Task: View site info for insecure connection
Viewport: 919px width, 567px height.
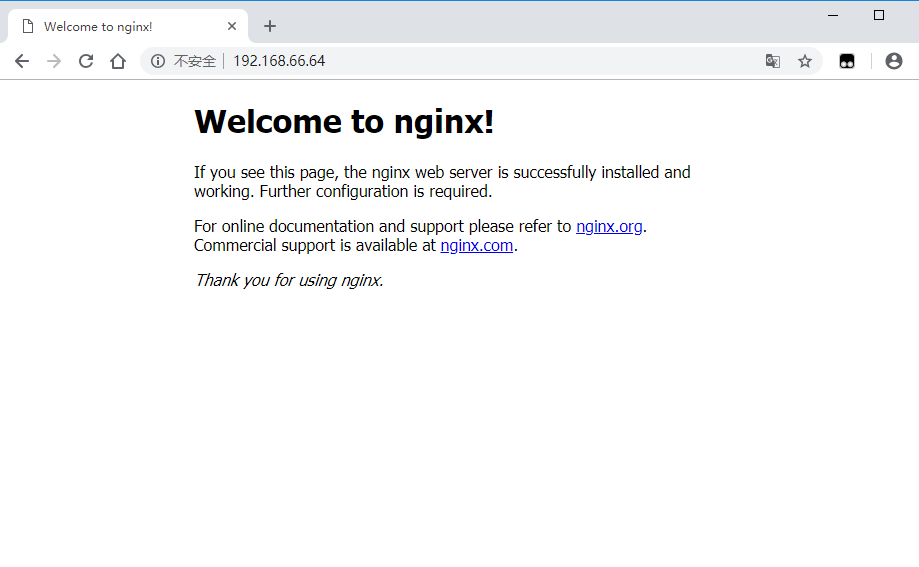Action: [x=158, y=61]
